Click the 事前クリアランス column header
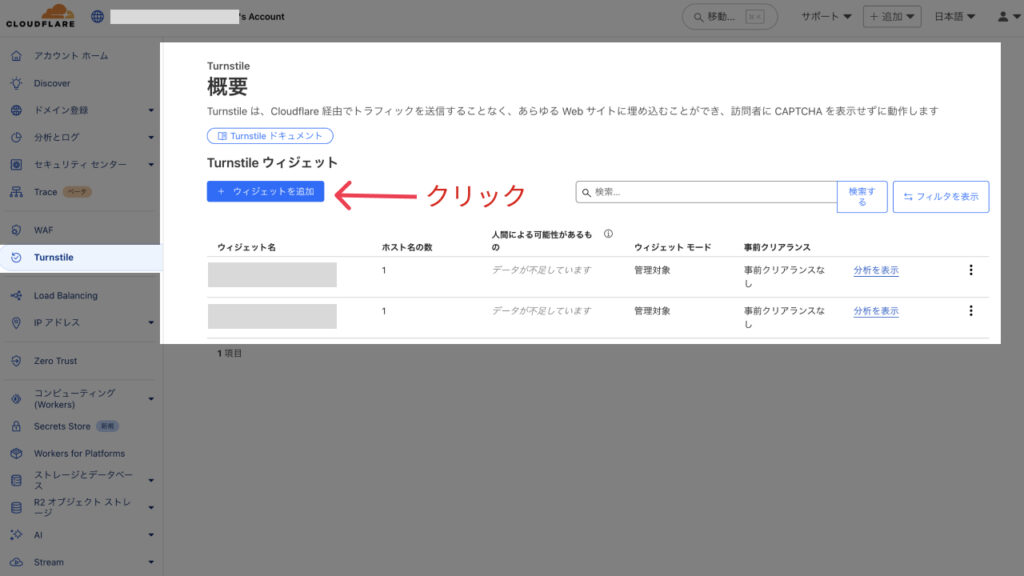Screen dimensions: 1024x576 pyautogui.click(x=776, y=248)
